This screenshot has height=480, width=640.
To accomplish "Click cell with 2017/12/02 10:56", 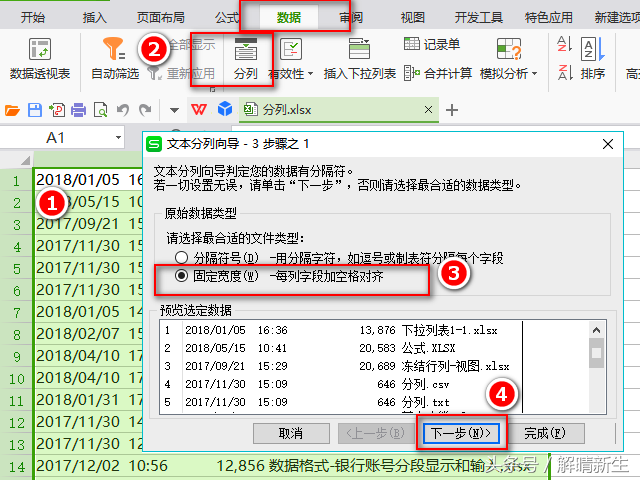I will point(292,466).
